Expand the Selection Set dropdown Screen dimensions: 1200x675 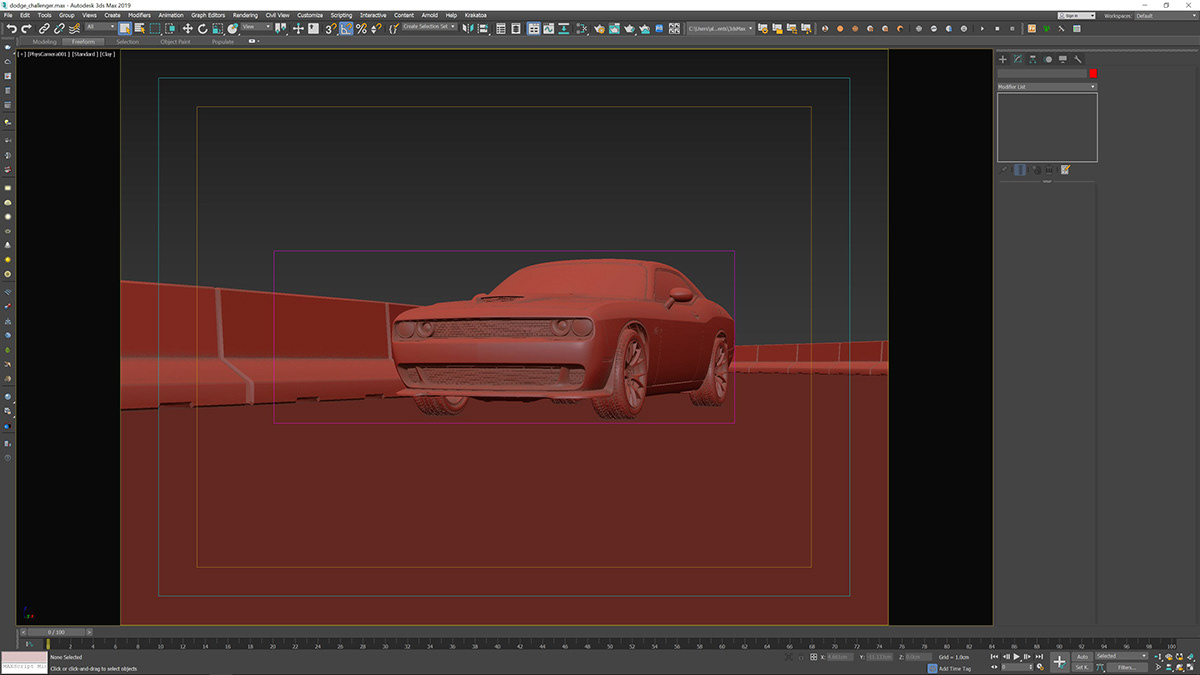click(x=452, y=29)
